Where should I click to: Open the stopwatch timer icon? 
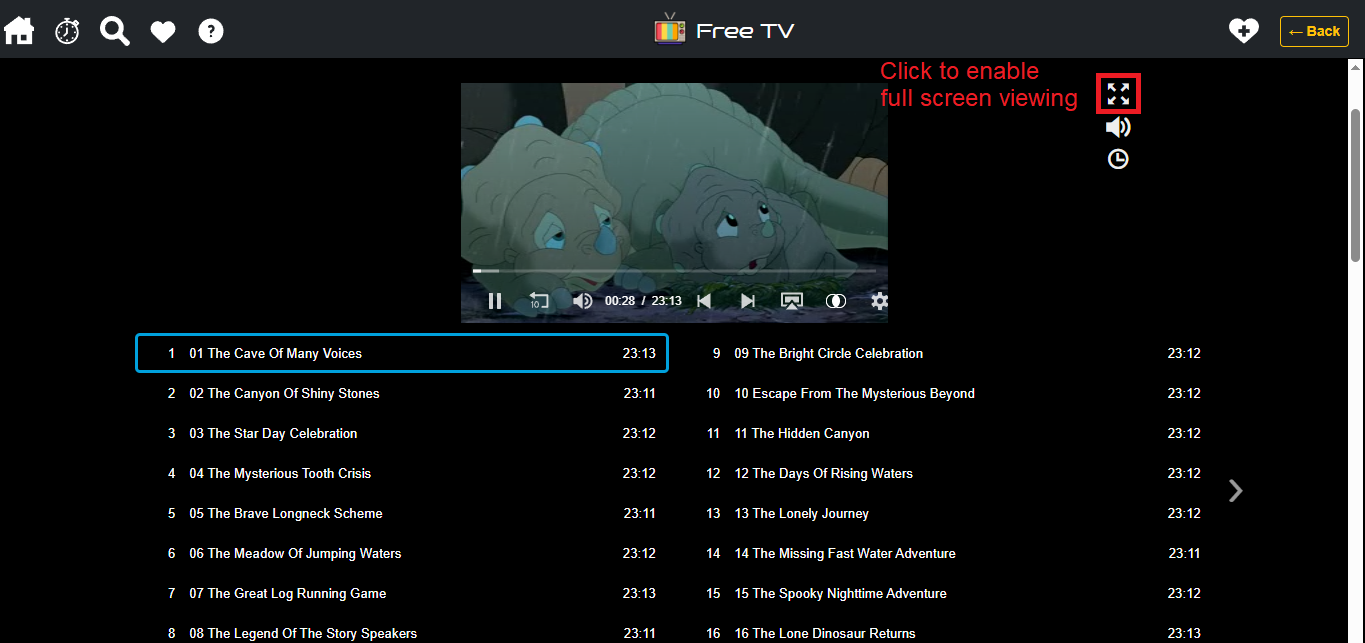pyautogui.click(x=67, y=31)
